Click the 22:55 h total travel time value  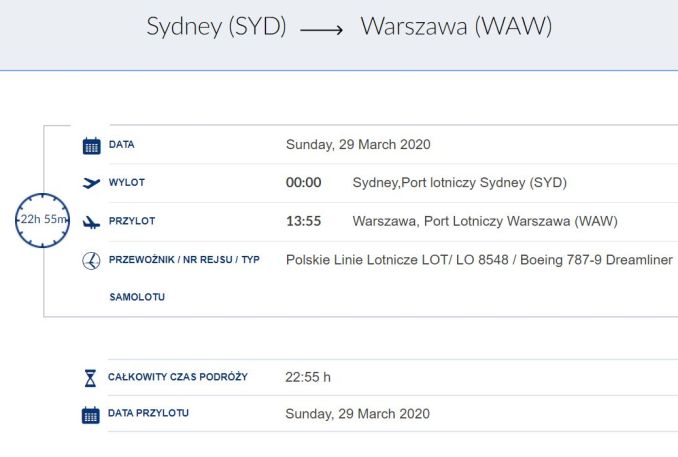coord(308,377)
